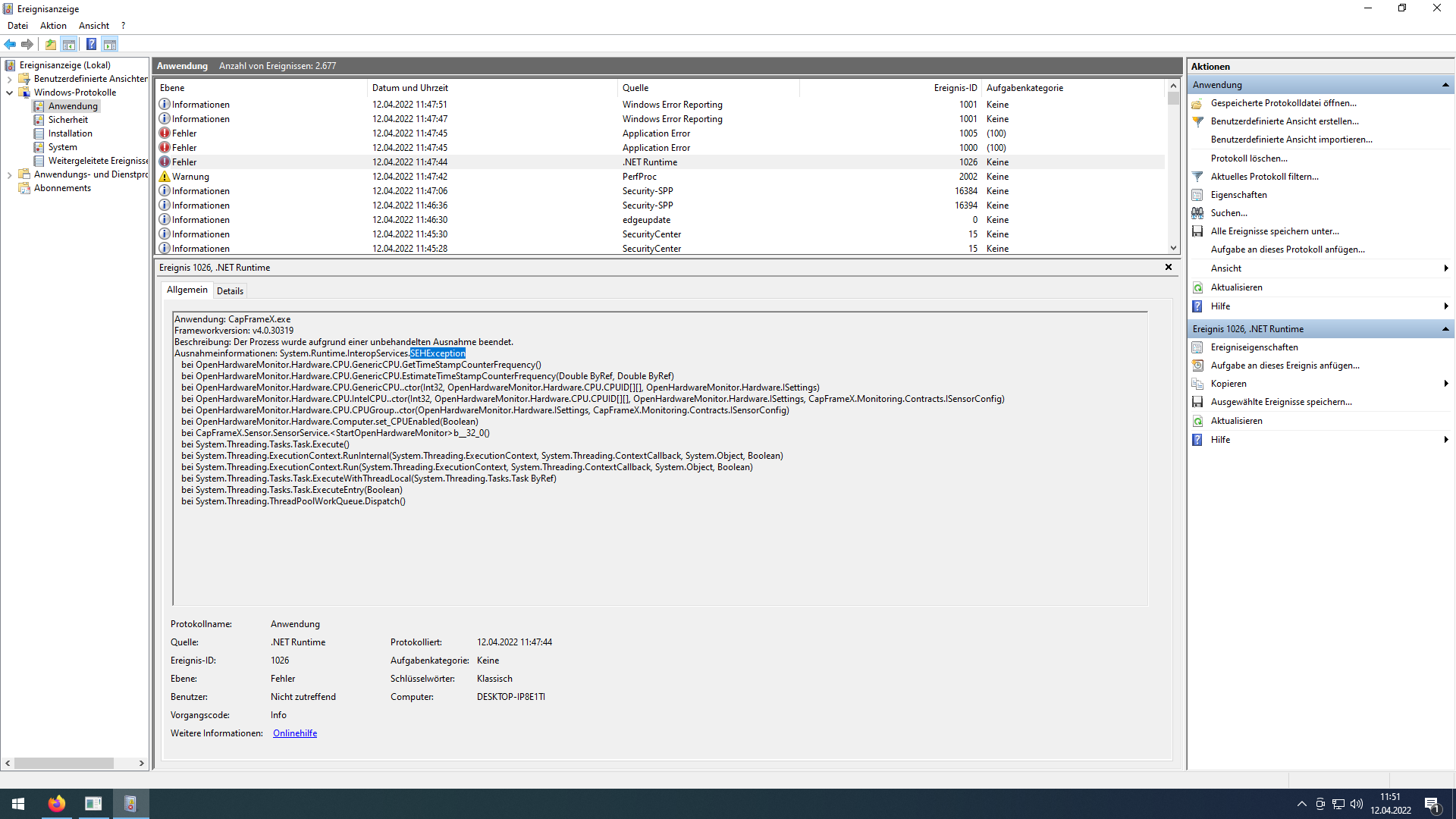The width and height of the screenshot is (1456, 819).
Task: Click Aktualisieren under Anwendung actions
Action: [x=1236, y=287]
